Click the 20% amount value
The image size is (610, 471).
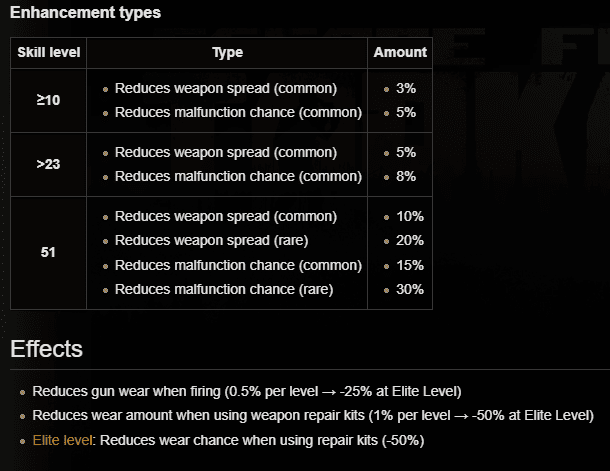tap(410, 240)
